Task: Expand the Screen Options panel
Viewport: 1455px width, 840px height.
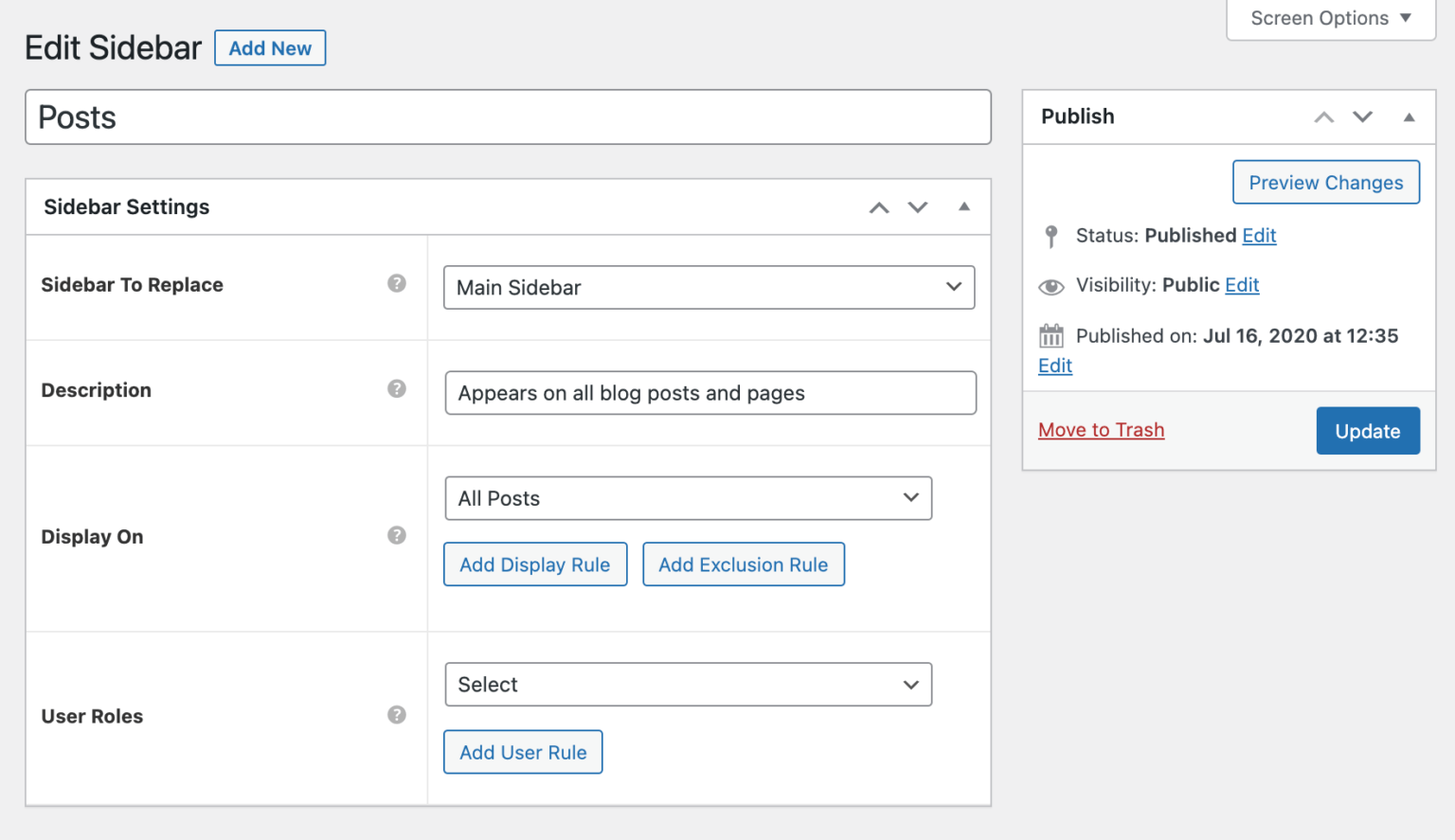Action: coord(1330,18)
